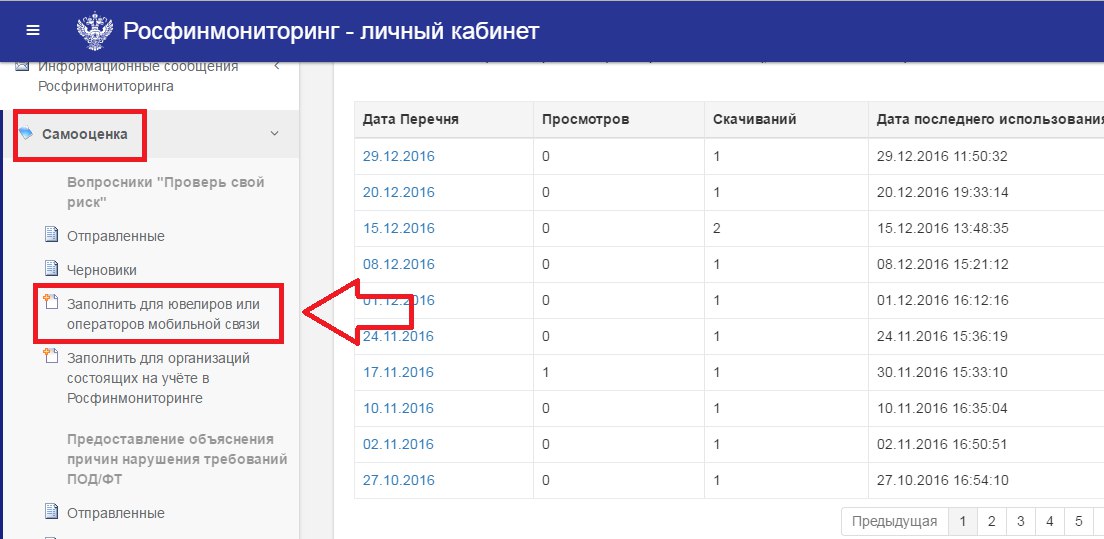Click timestamp 29.12.2016 11:50:32
This screenshot has width=1104, height=539.
(942, 156)
